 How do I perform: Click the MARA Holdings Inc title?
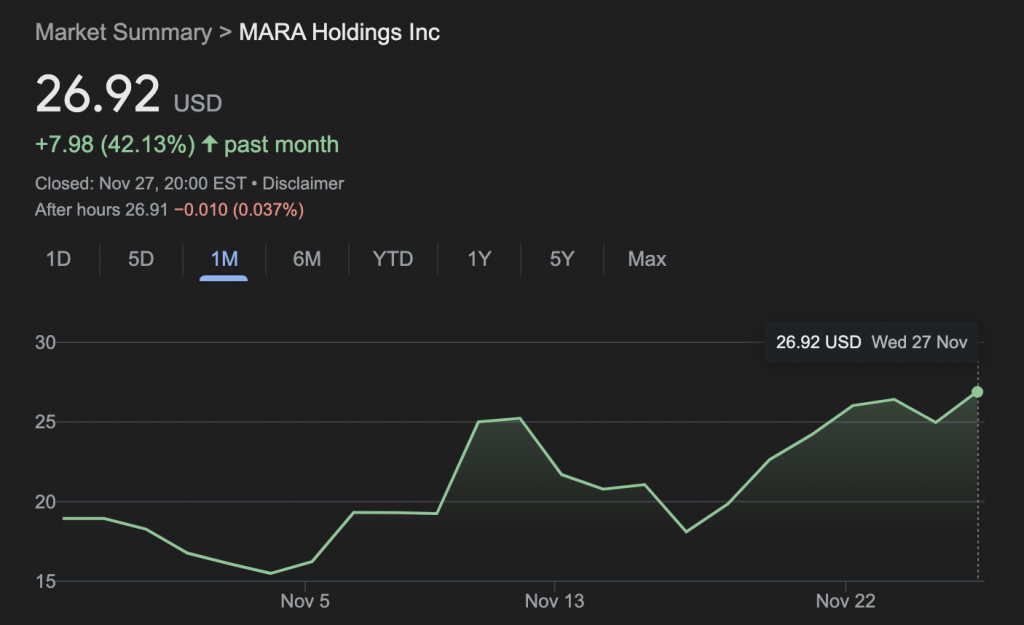pos(339,32)
